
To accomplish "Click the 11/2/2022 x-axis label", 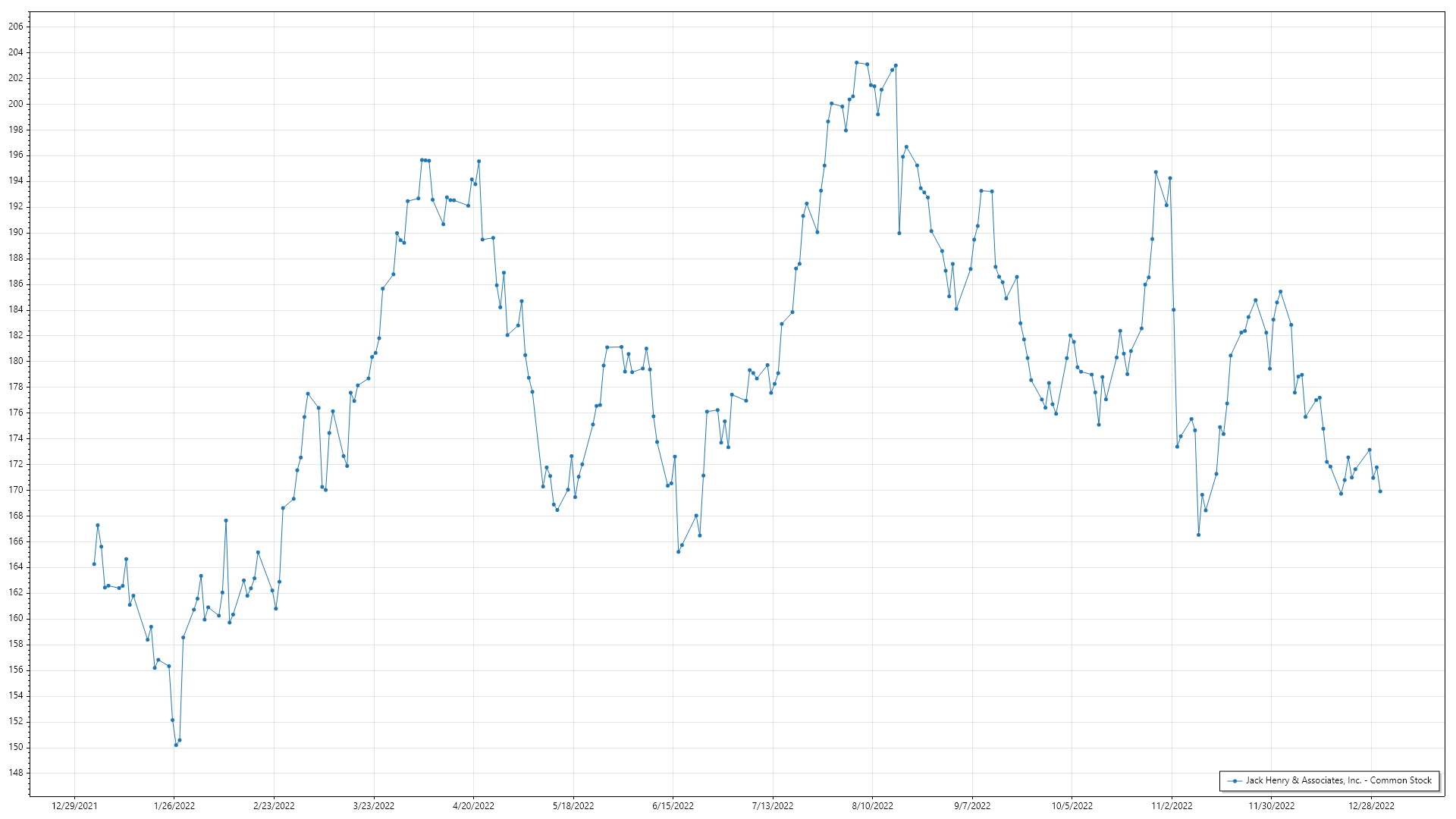I will 1172,805.
